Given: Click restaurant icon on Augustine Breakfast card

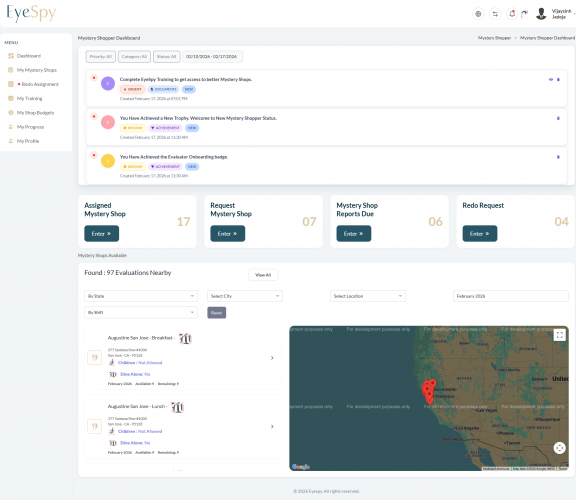Looking at the screenshot, I should pyautogui.click(x=94, y=357).
